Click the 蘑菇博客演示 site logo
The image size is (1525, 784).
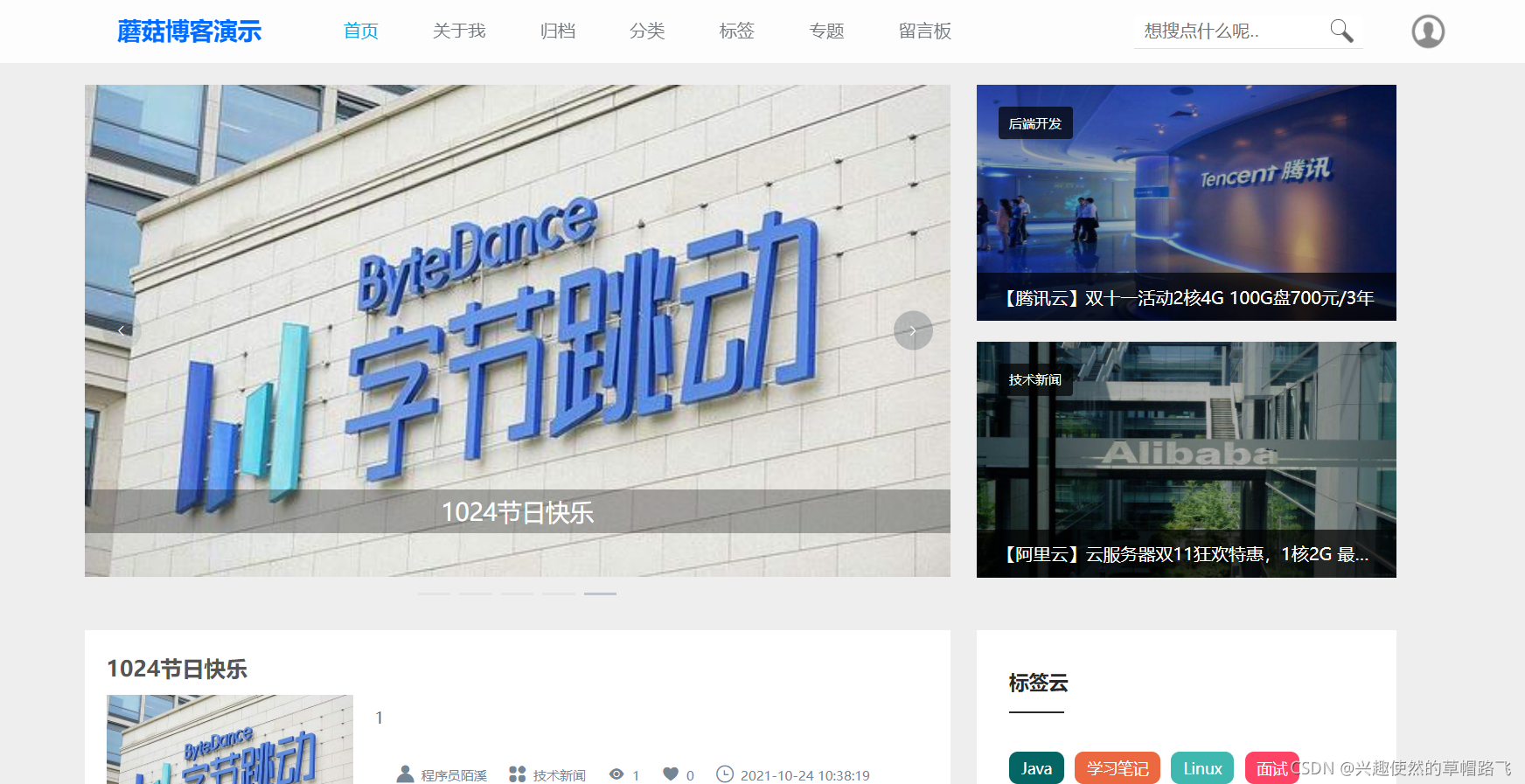coord(190,31)
